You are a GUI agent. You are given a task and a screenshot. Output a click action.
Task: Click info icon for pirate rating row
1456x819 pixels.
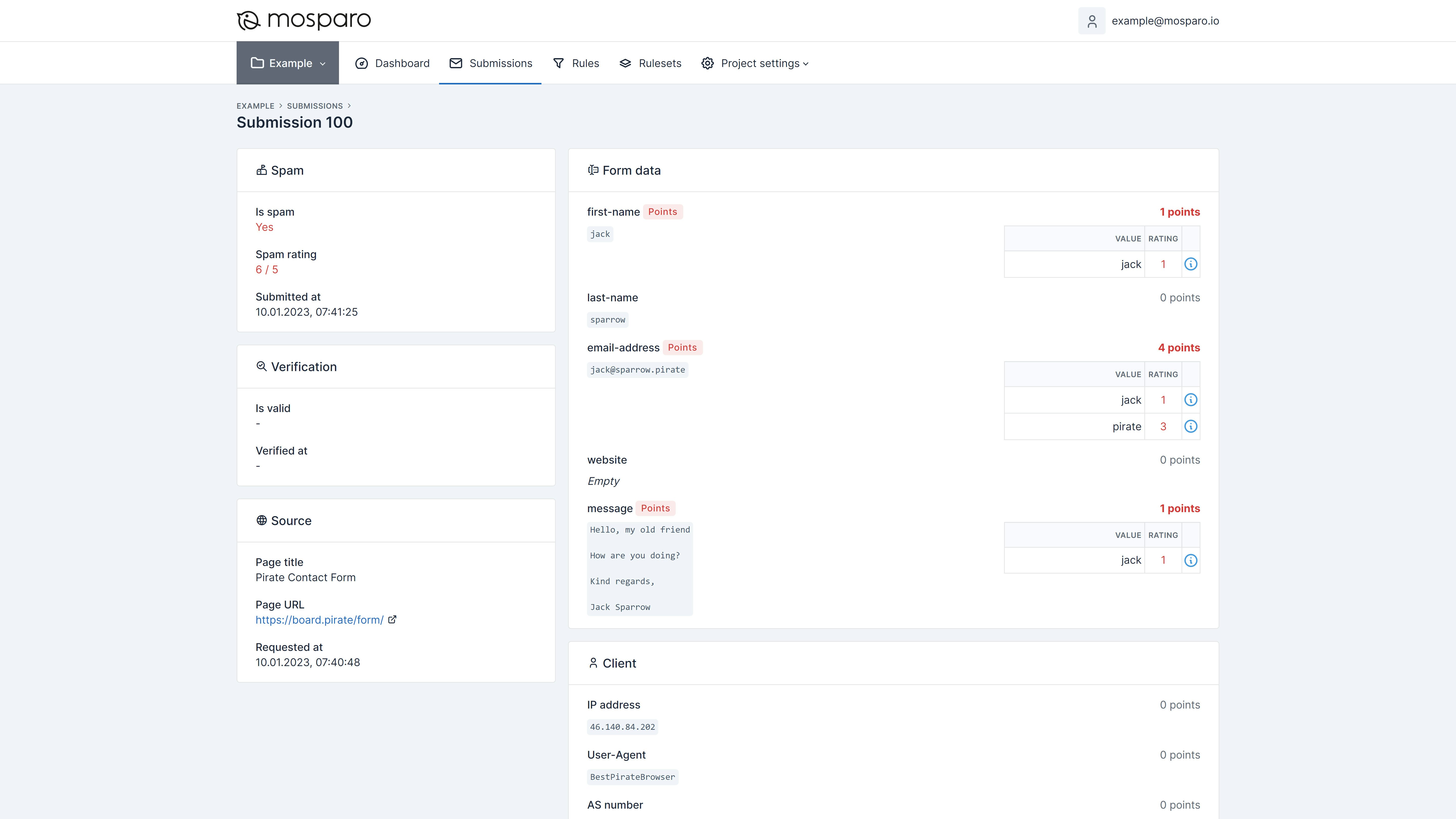click(x=1190, y=426)
